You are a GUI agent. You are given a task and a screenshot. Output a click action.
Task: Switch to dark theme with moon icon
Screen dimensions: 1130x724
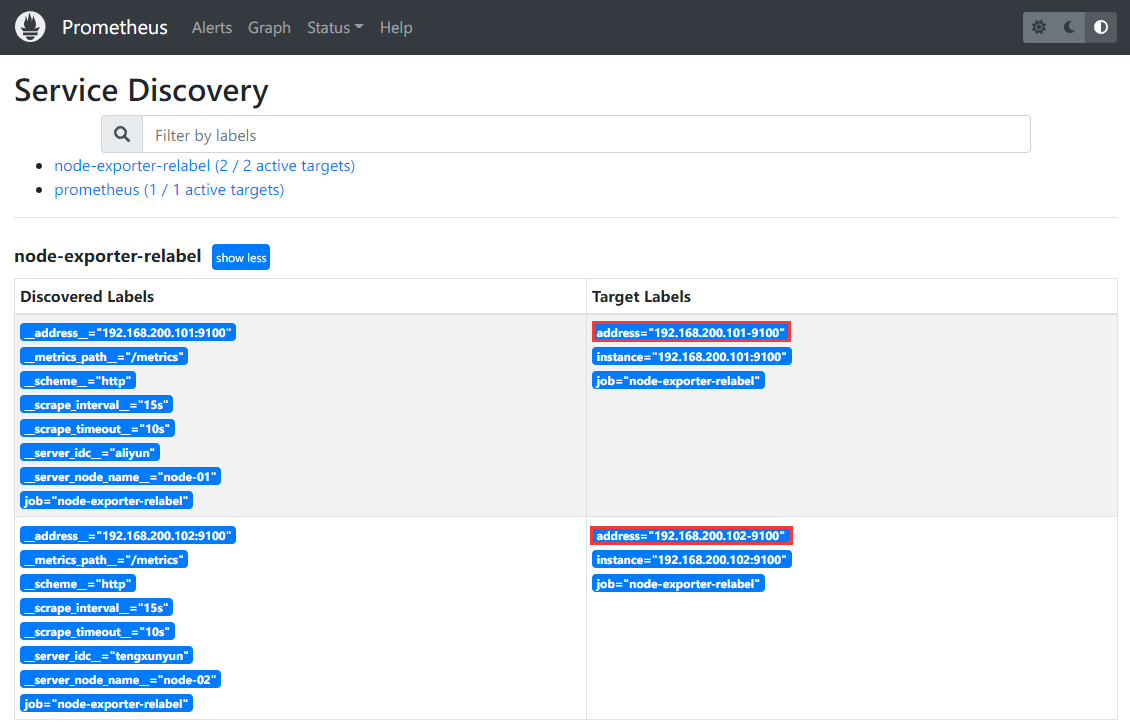1069,27
